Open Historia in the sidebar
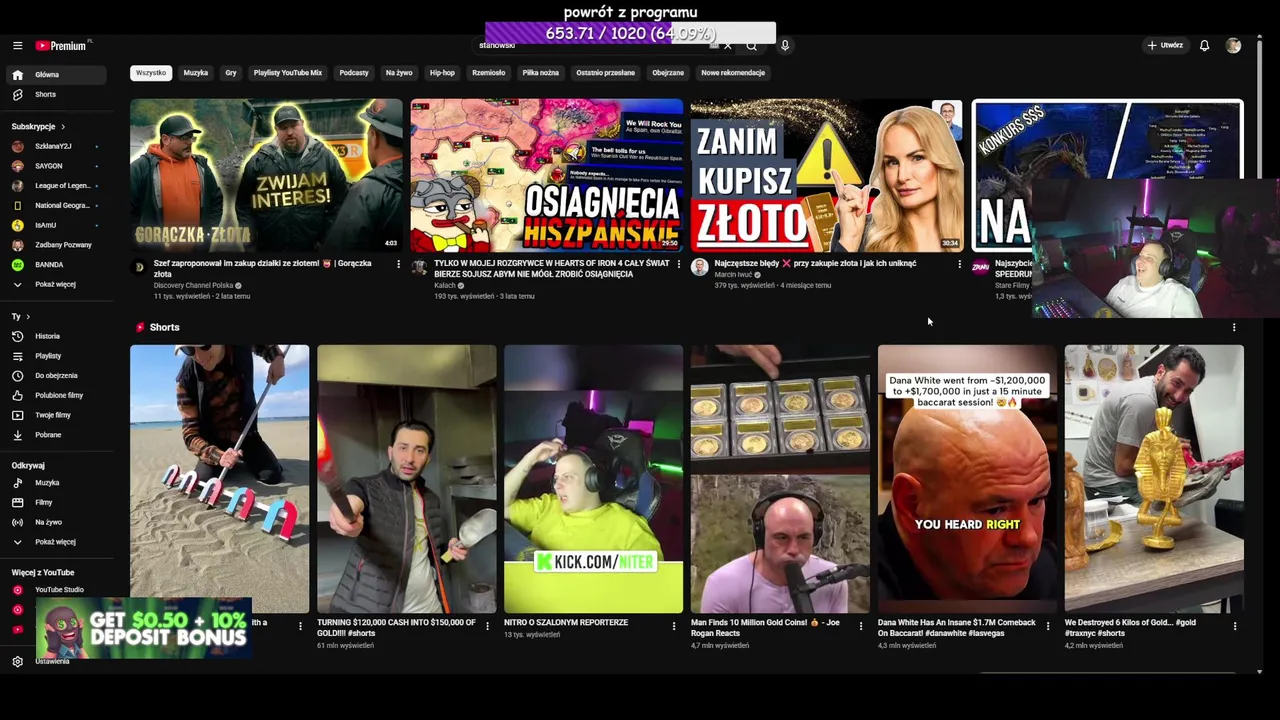The height and width of the screenshot is (720, 1280). pyautogui.click(x=55, y=337)
